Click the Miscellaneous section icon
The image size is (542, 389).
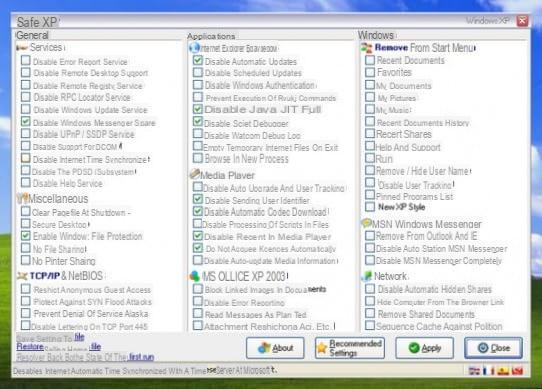tap(23, 198)
